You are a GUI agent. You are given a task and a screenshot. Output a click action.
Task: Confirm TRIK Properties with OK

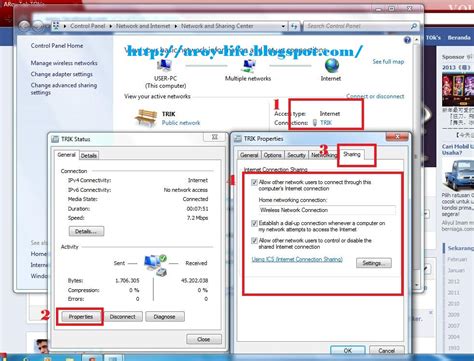[348, 350]
